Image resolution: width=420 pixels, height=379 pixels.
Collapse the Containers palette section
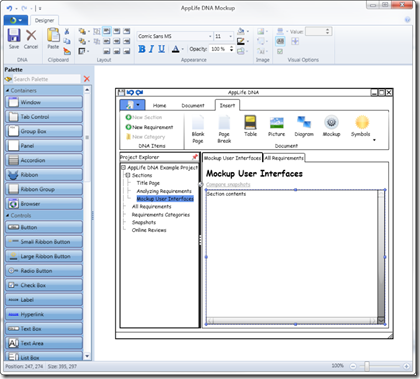click(8, 90)
